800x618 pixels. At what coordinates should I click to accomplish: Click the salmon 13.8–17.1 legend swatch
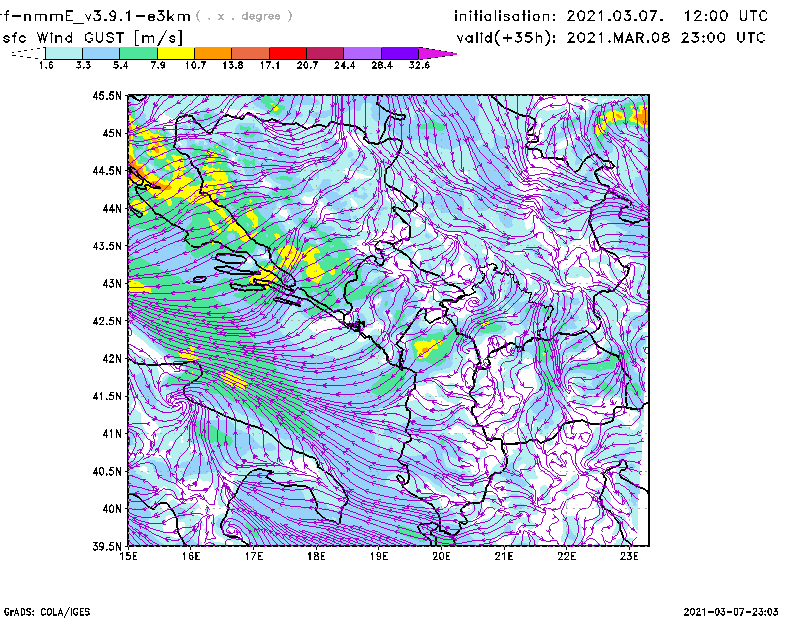[251, 53]
